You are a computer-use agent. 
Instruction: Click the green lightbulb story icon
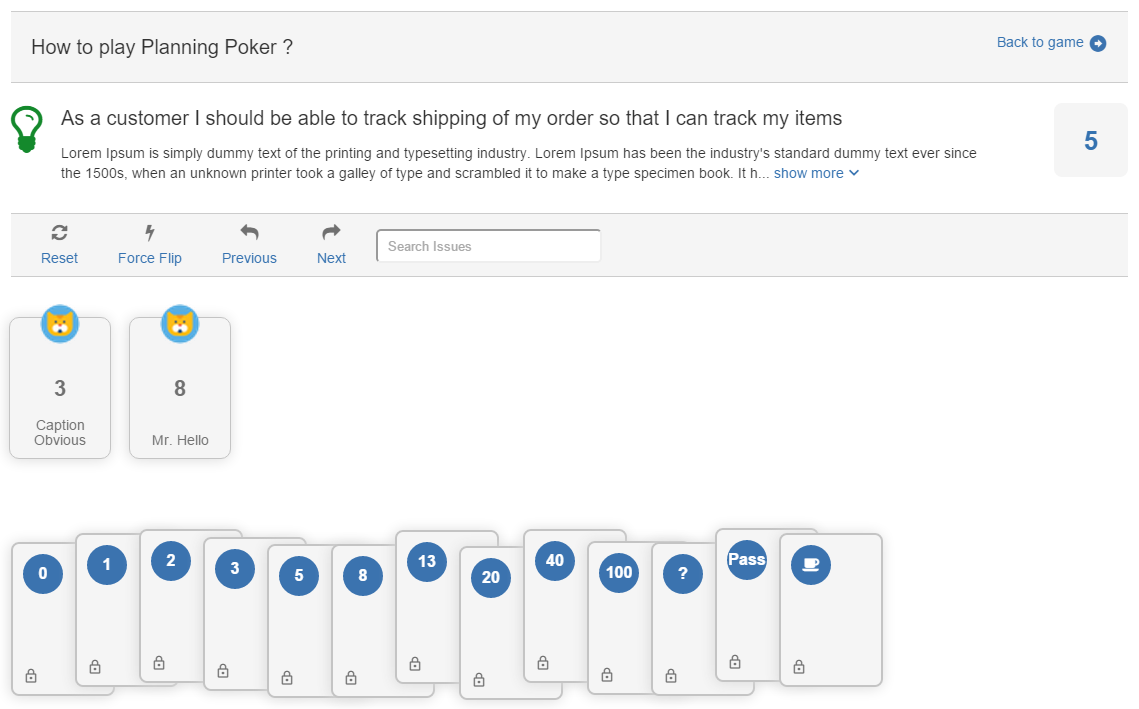pyautogui.click(x=27, y=130)
